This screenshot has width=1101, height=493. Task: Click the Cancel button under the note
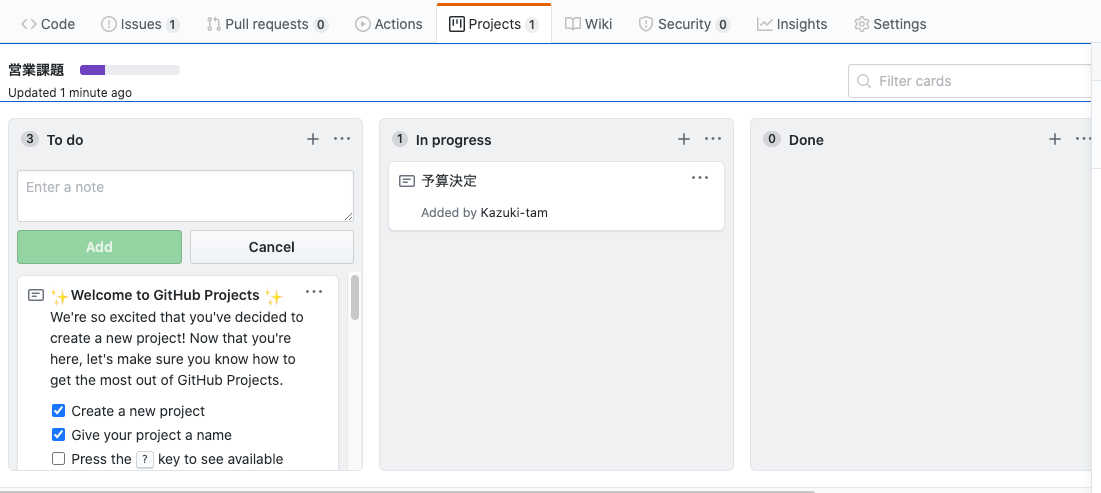[272, 247]
